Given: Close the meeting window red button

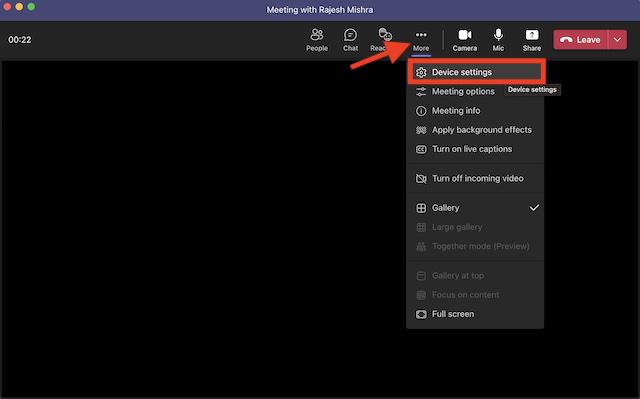Looking at the screenshot, I should pyautogui.click(x=7, y=7).
